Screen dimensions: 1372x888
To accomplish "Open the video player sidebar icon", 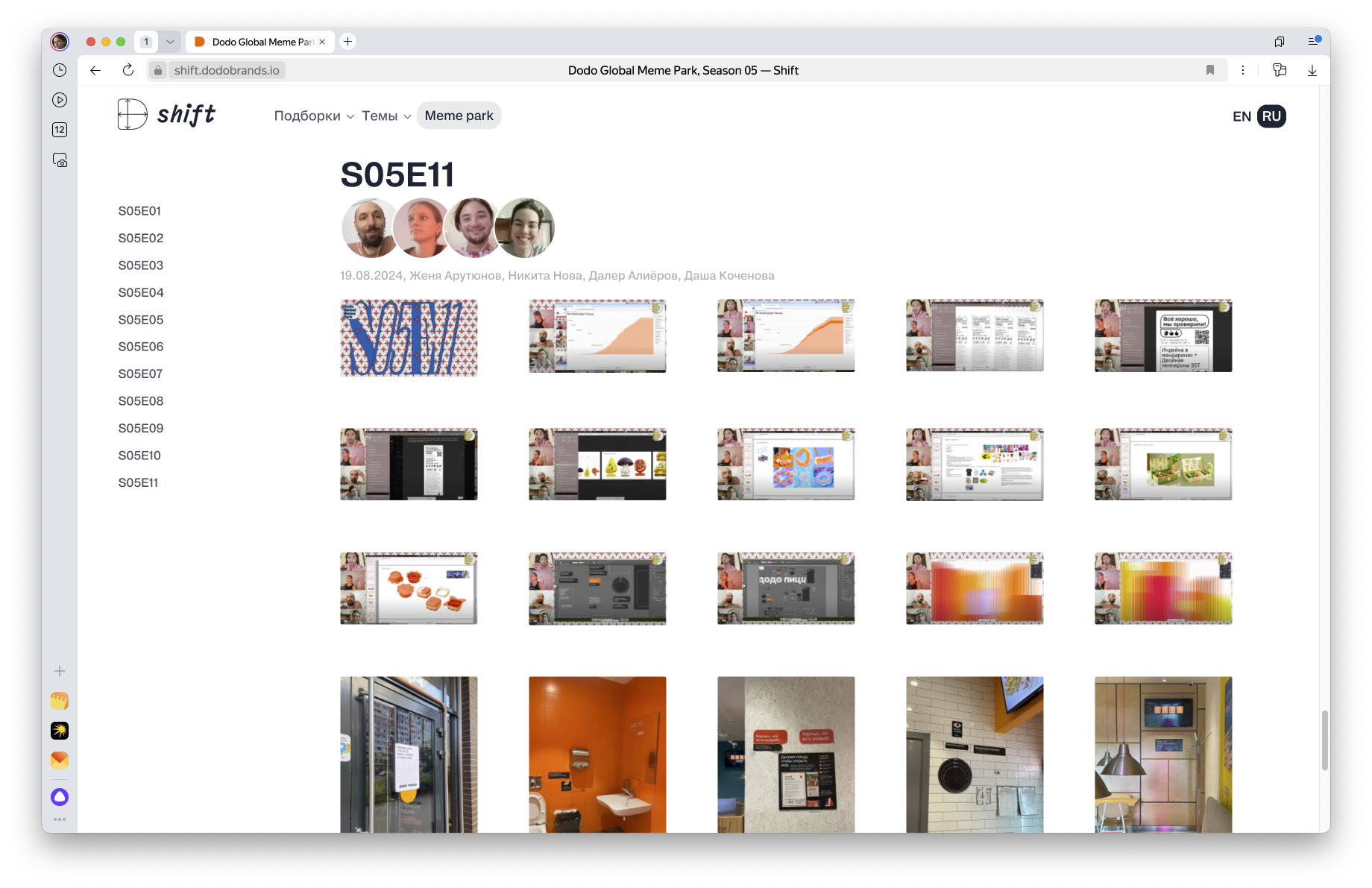I will (60, 100).
